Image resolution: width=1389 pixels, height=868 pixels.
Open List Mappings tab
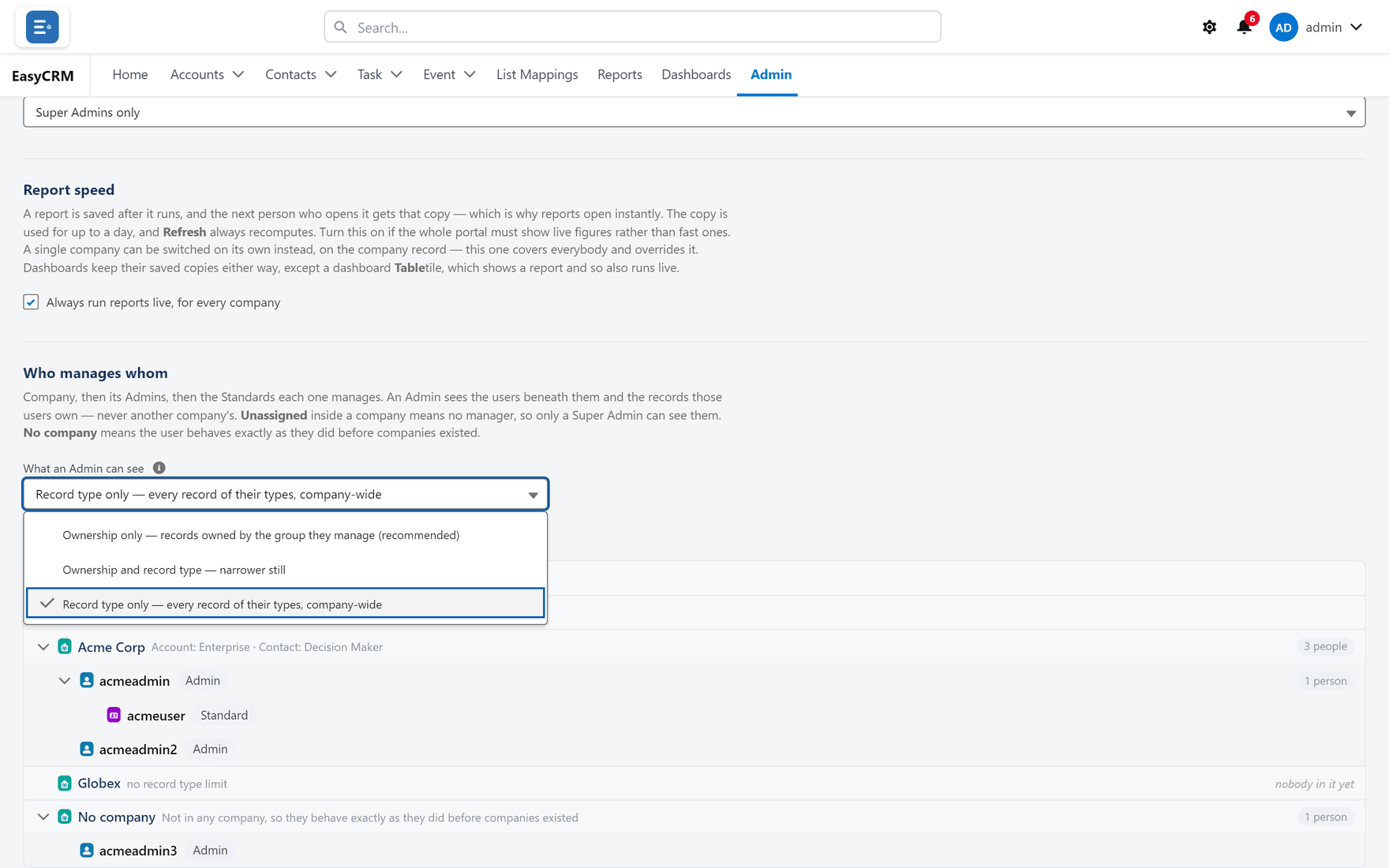(x=537, y=74)
